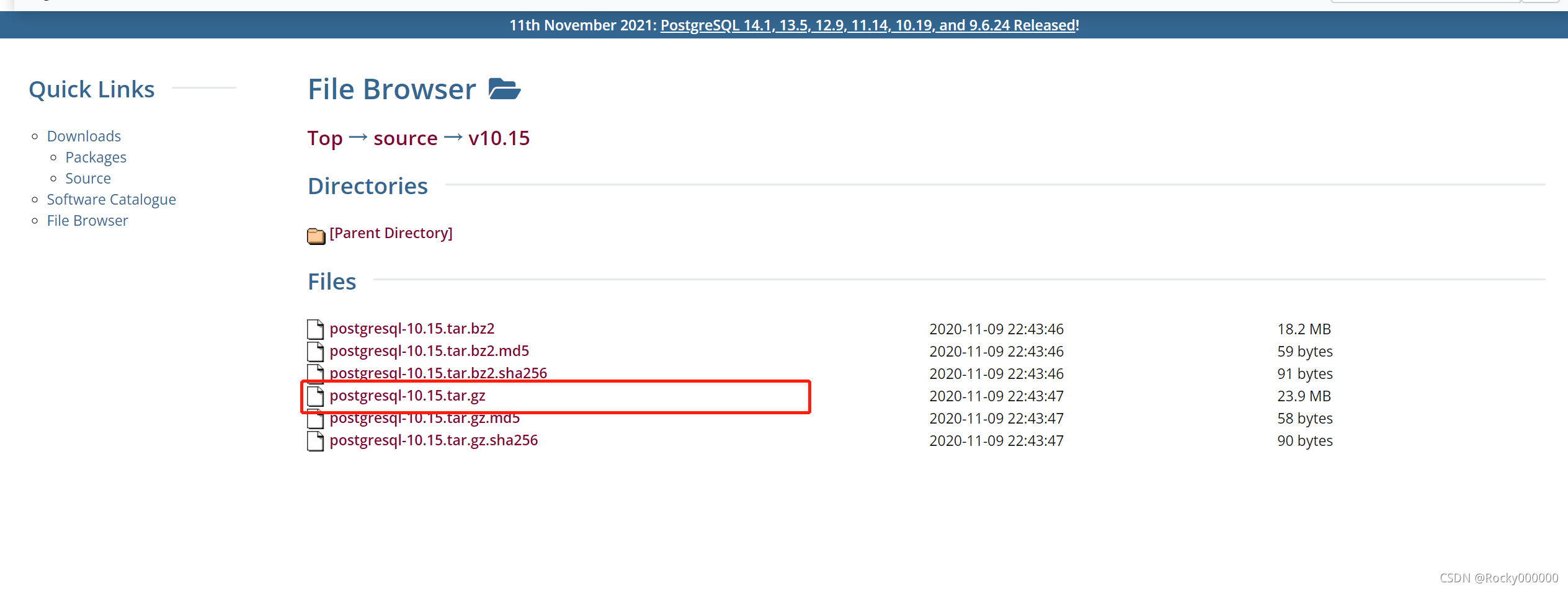Click file icon for postgresql-10.15.tar.gz.sha256
This screenshot has height=591, width=1568.
(x=315, y=441)
